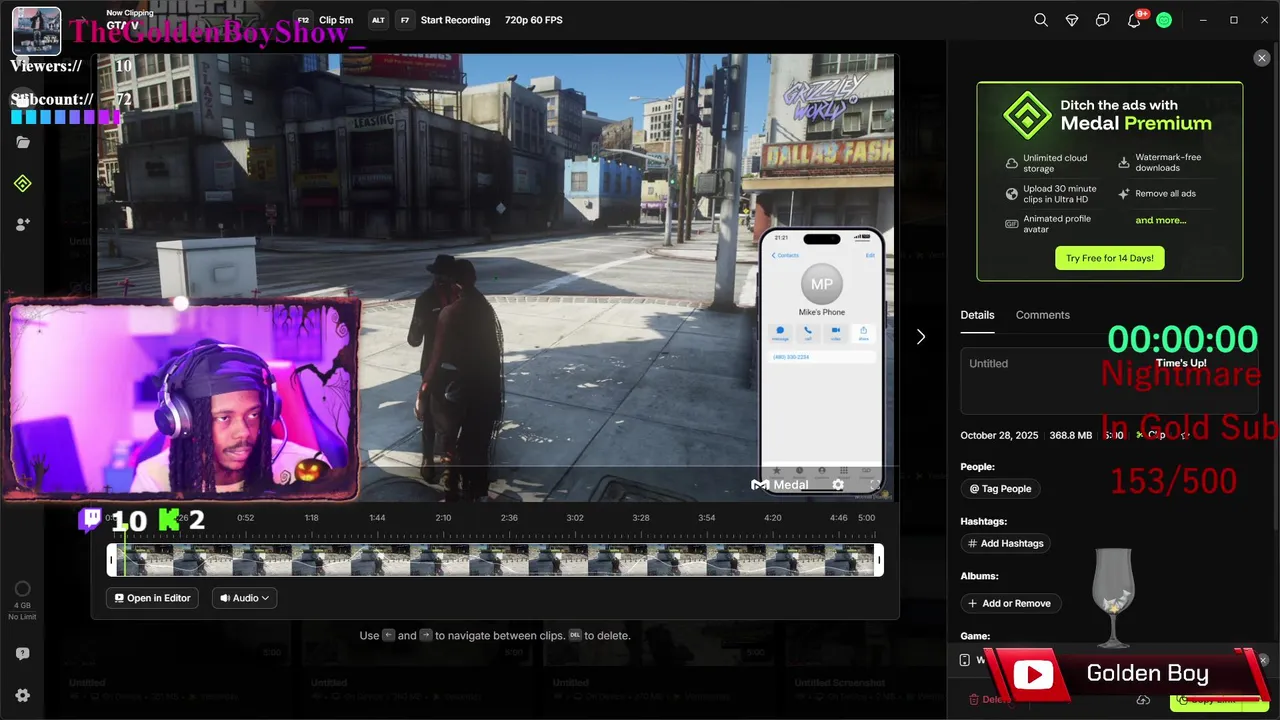Viewport: 1280px width, 720px height.
Task: Open the settings gear in left sidebar
Action: [x=23, y=696]
